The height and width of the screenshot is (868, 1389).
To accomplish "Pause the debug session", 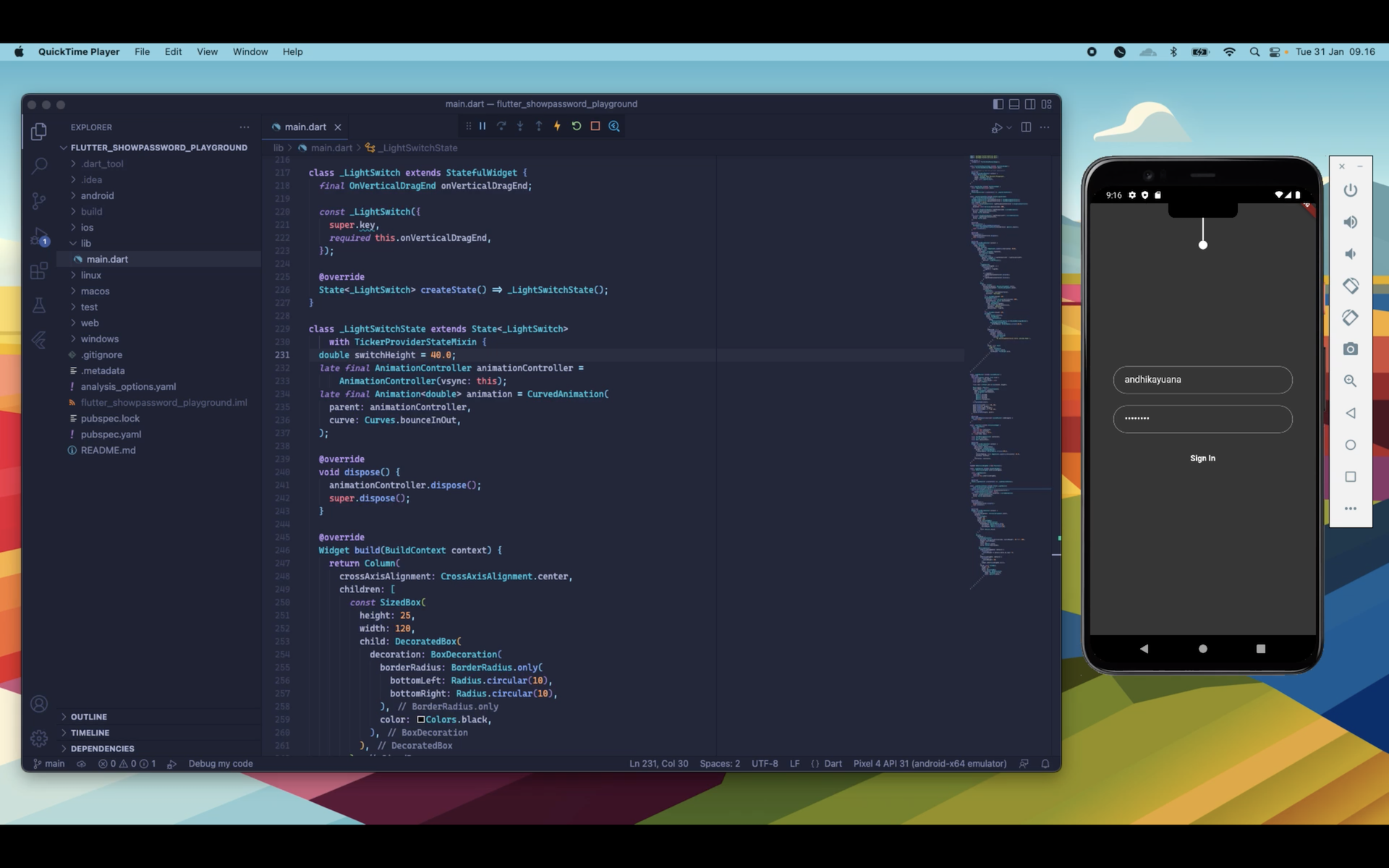I will 483,126.
